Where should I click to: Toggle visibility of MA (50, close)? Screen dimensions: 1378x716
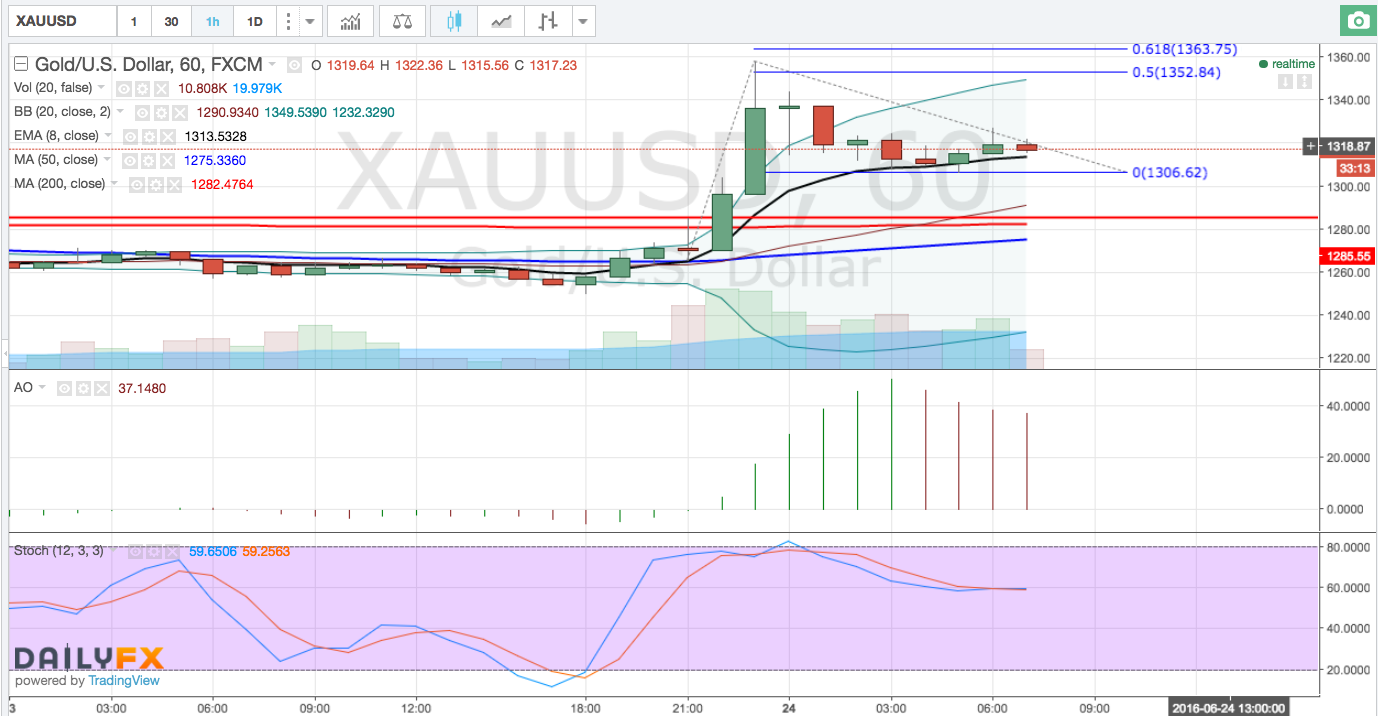pos(127,160)
